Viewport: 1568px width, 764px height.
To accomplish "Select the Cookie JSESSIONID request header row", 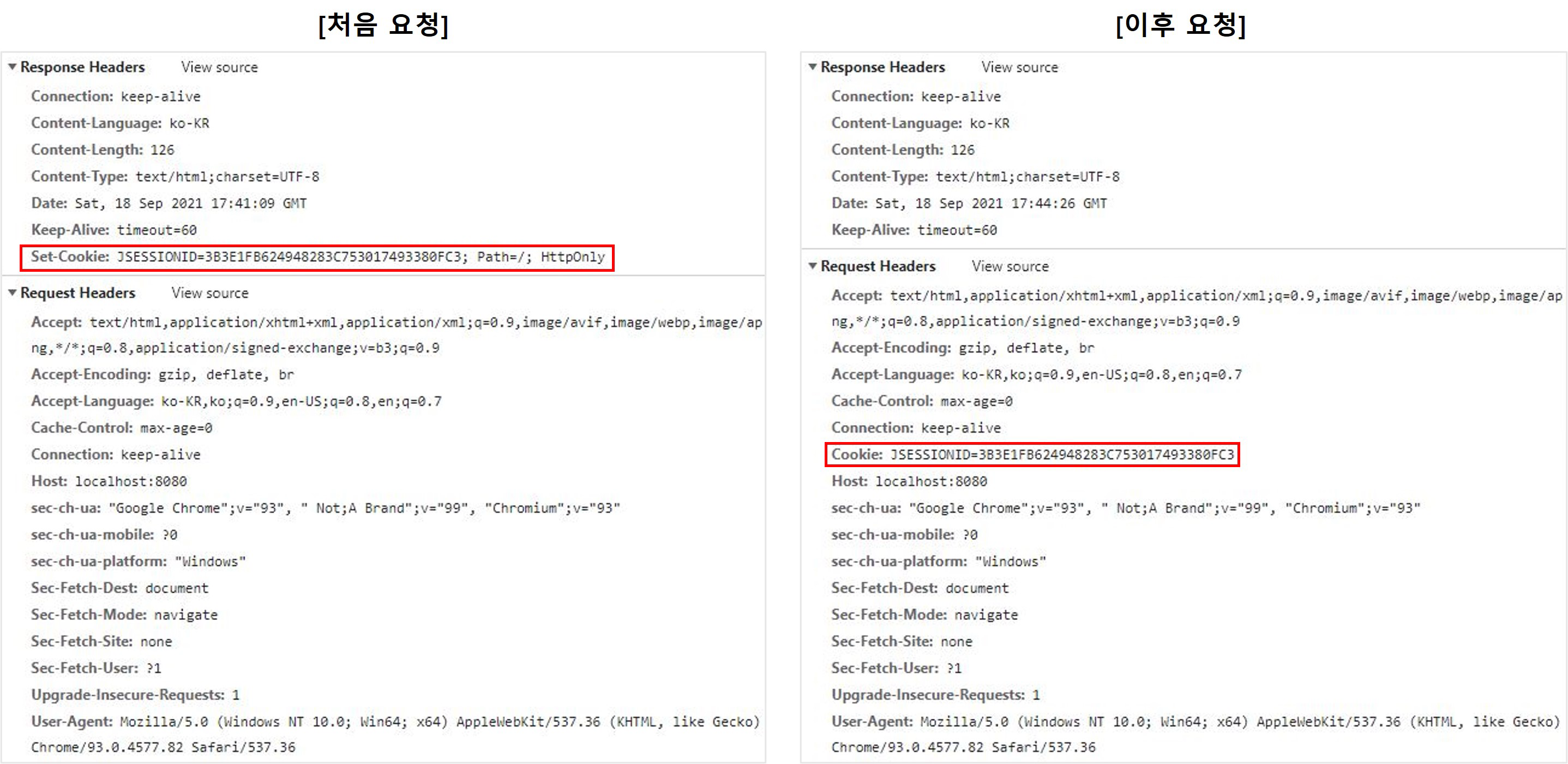I will (1032, 455).
